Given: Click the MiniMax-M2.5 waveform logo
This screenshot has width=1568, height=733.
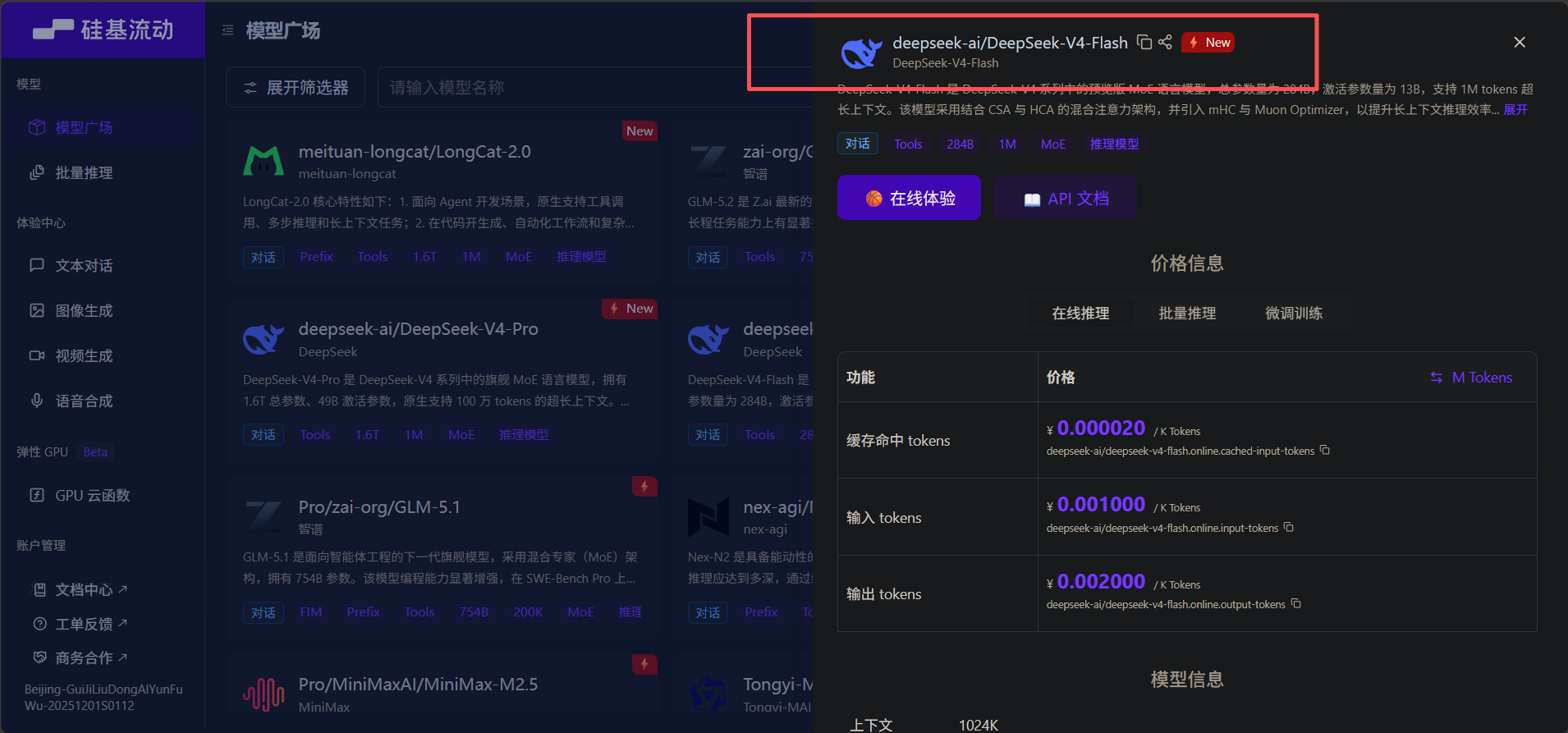Looking at the screenshot, I should click(264, 694).
